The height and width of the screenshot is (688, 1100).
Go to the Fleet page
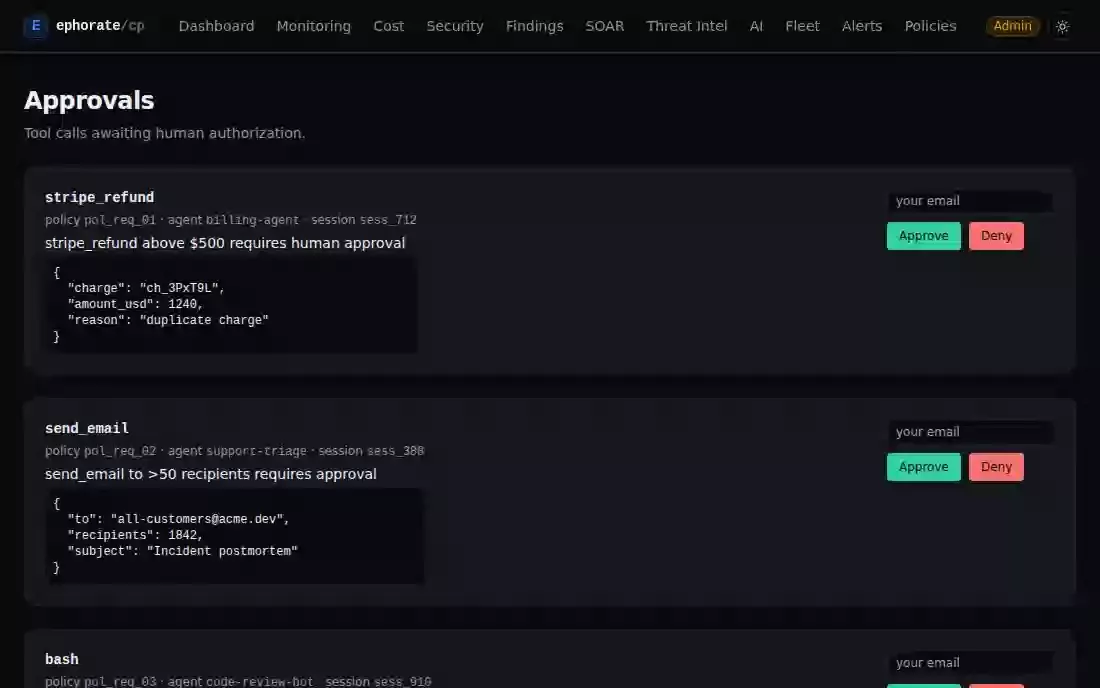tap(803, 26)
